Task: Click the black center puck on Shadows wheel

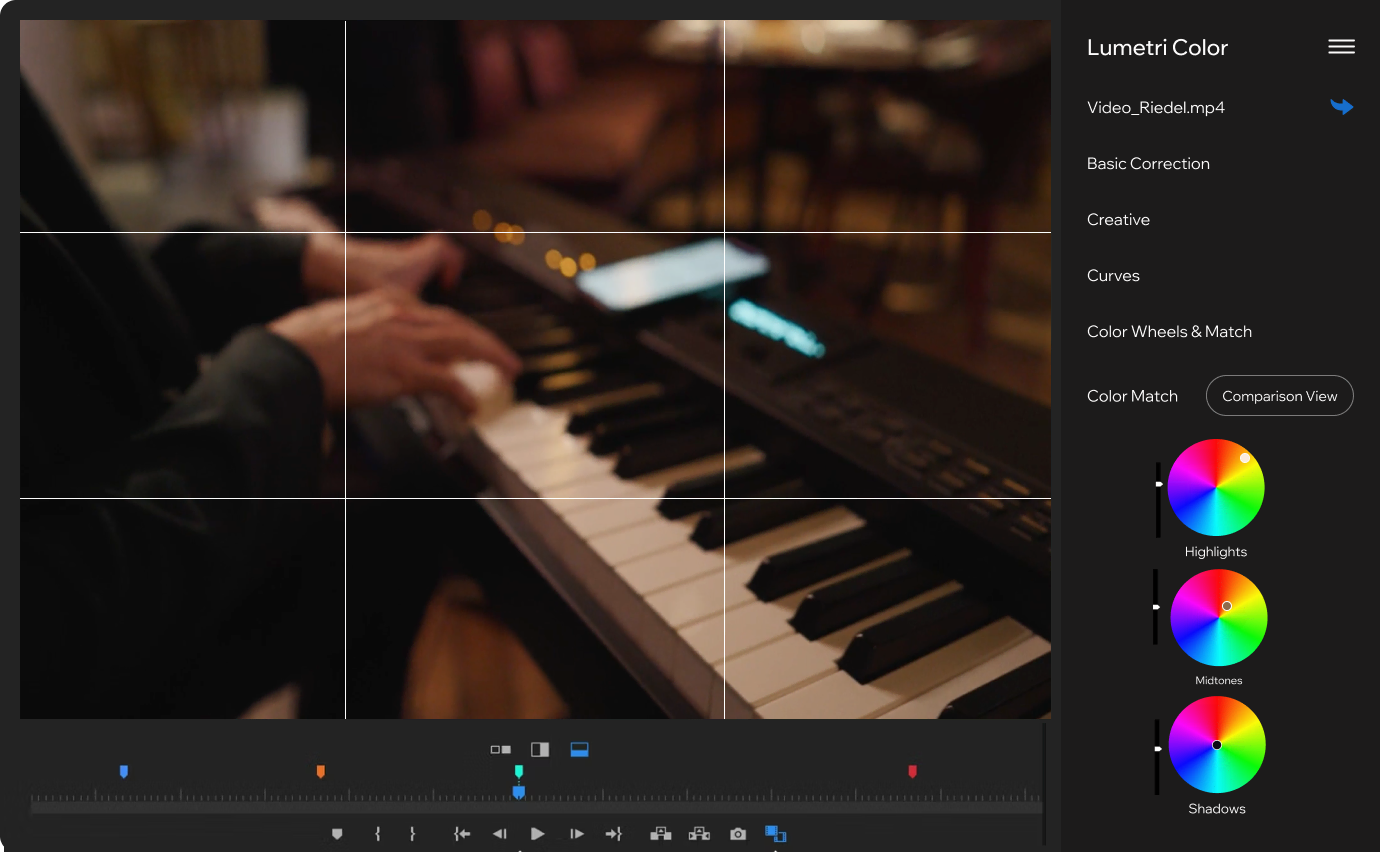Action: [x=1217, y=745]
